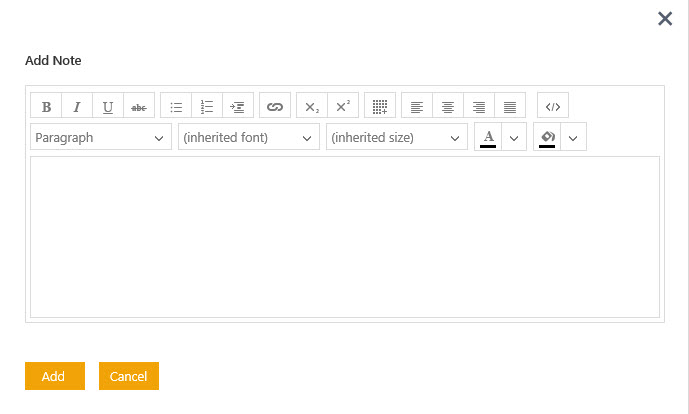Image resolution: width=689 pixels, height=414 pixels.
Task: Center align the text
Action: [x=448, y=106]
